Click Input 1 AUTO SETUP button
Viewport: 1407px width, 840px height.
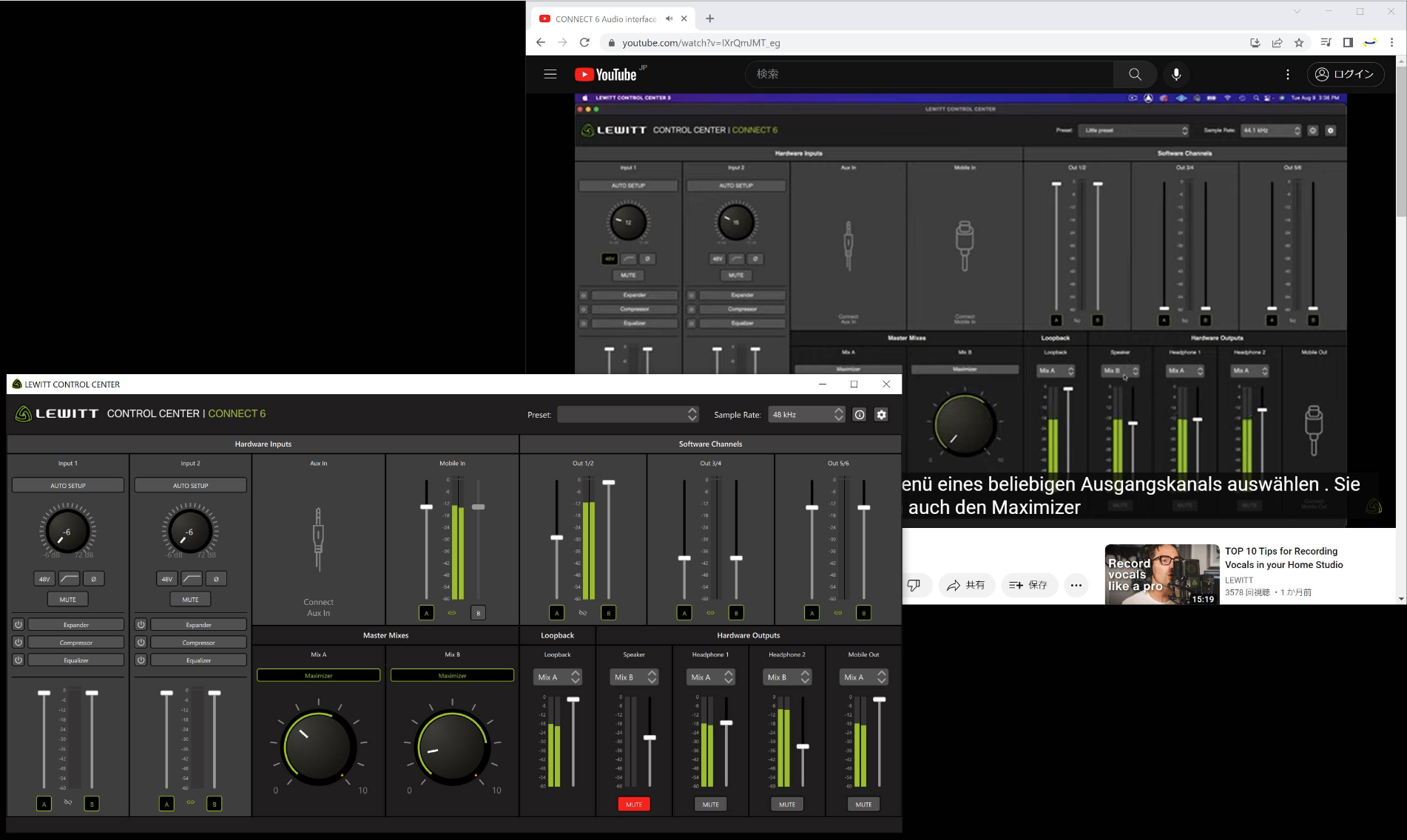point(68,486)
